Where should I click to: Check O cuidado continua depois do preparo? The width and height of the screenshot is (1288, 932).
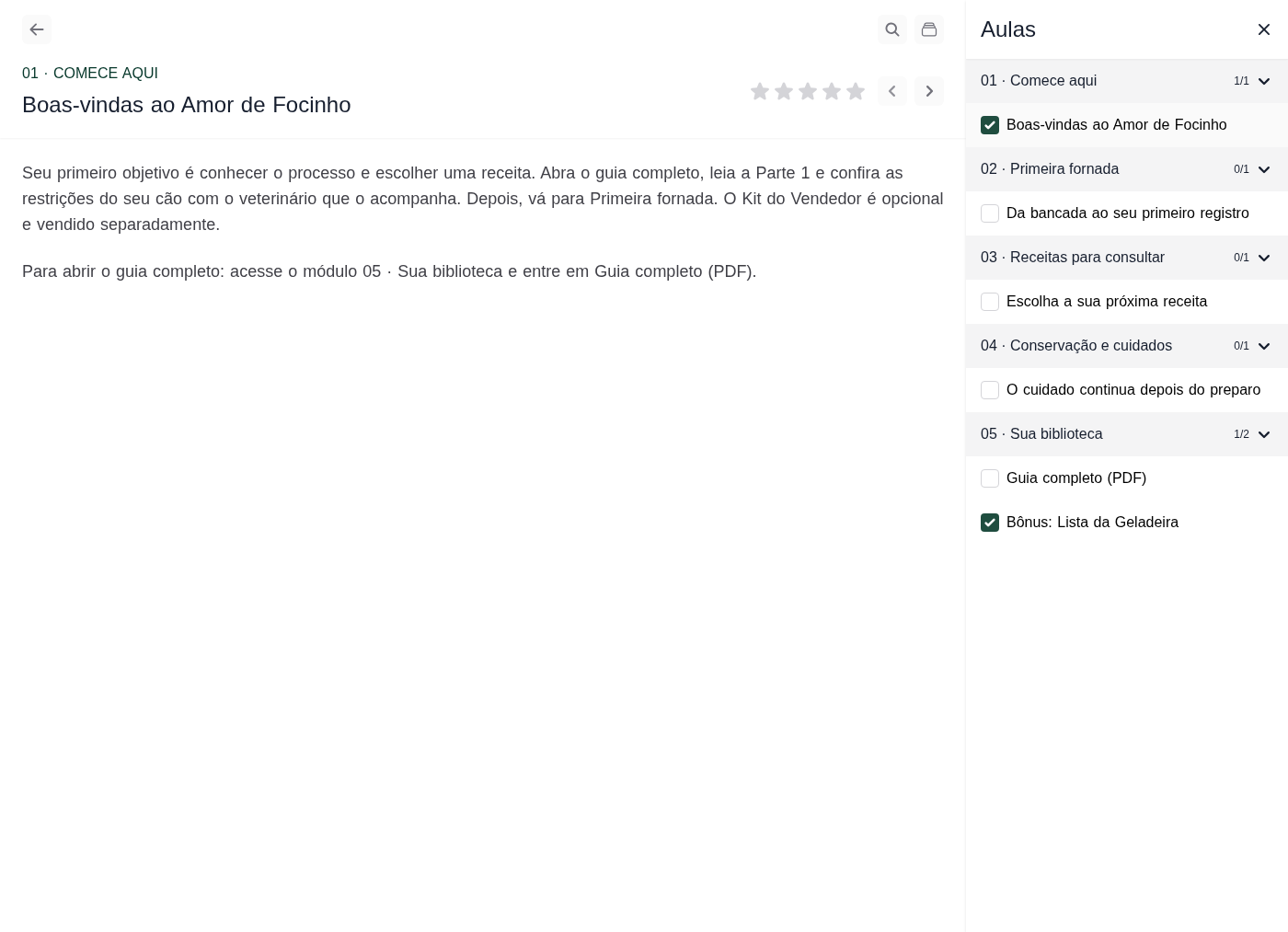(990, 390)
